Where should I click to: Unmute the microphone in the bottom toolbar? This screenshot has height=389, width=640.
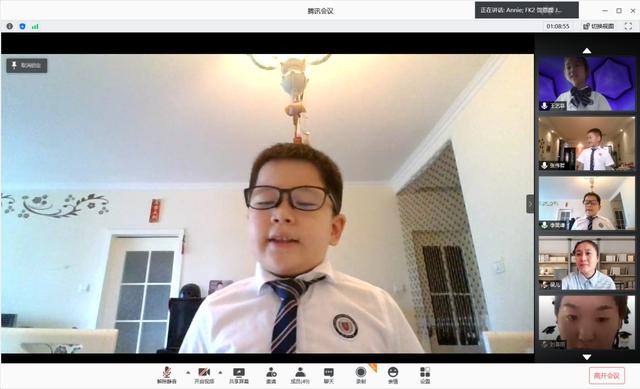167,375
